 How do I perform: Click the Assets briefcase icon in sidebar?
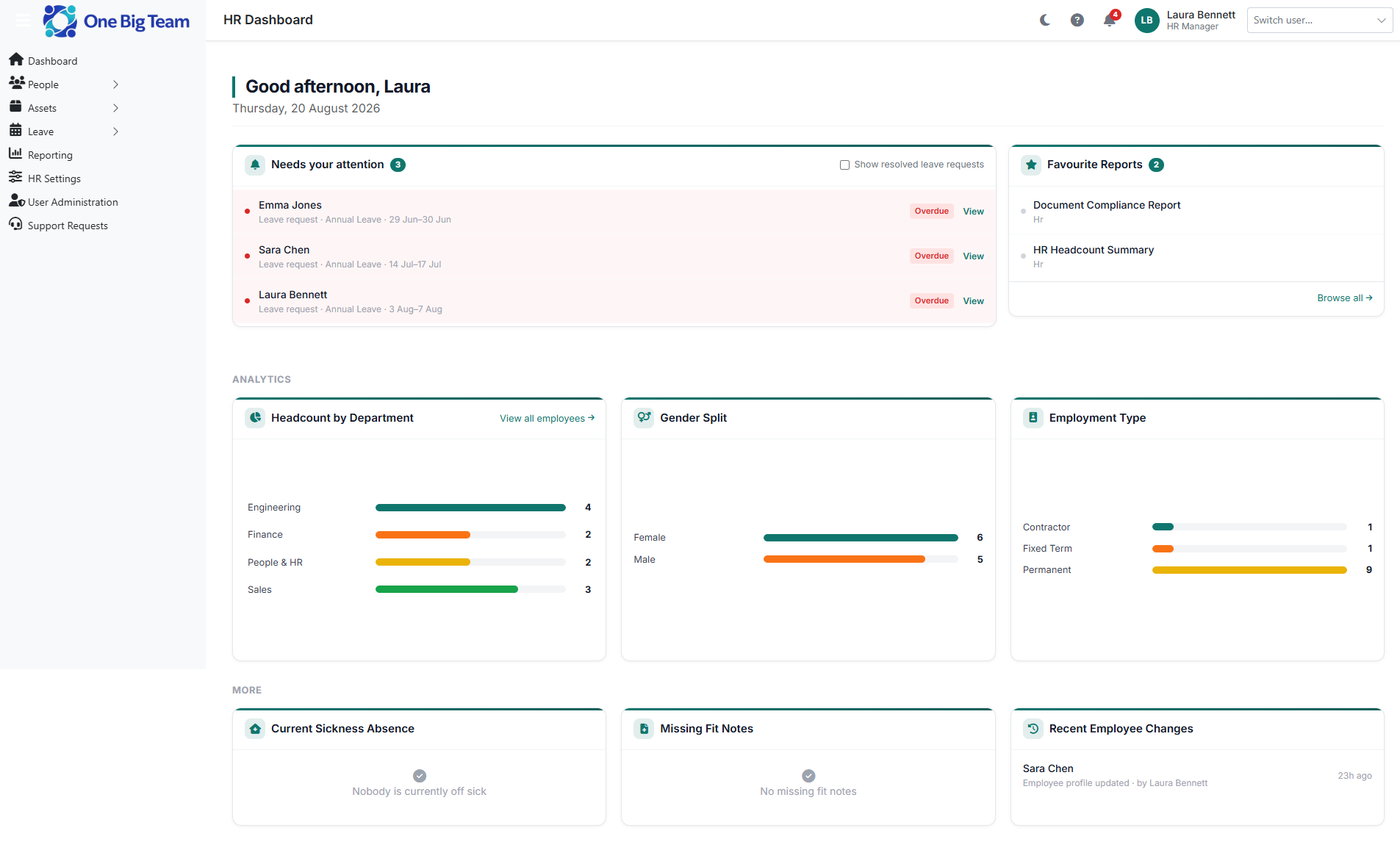coord(15,106)
